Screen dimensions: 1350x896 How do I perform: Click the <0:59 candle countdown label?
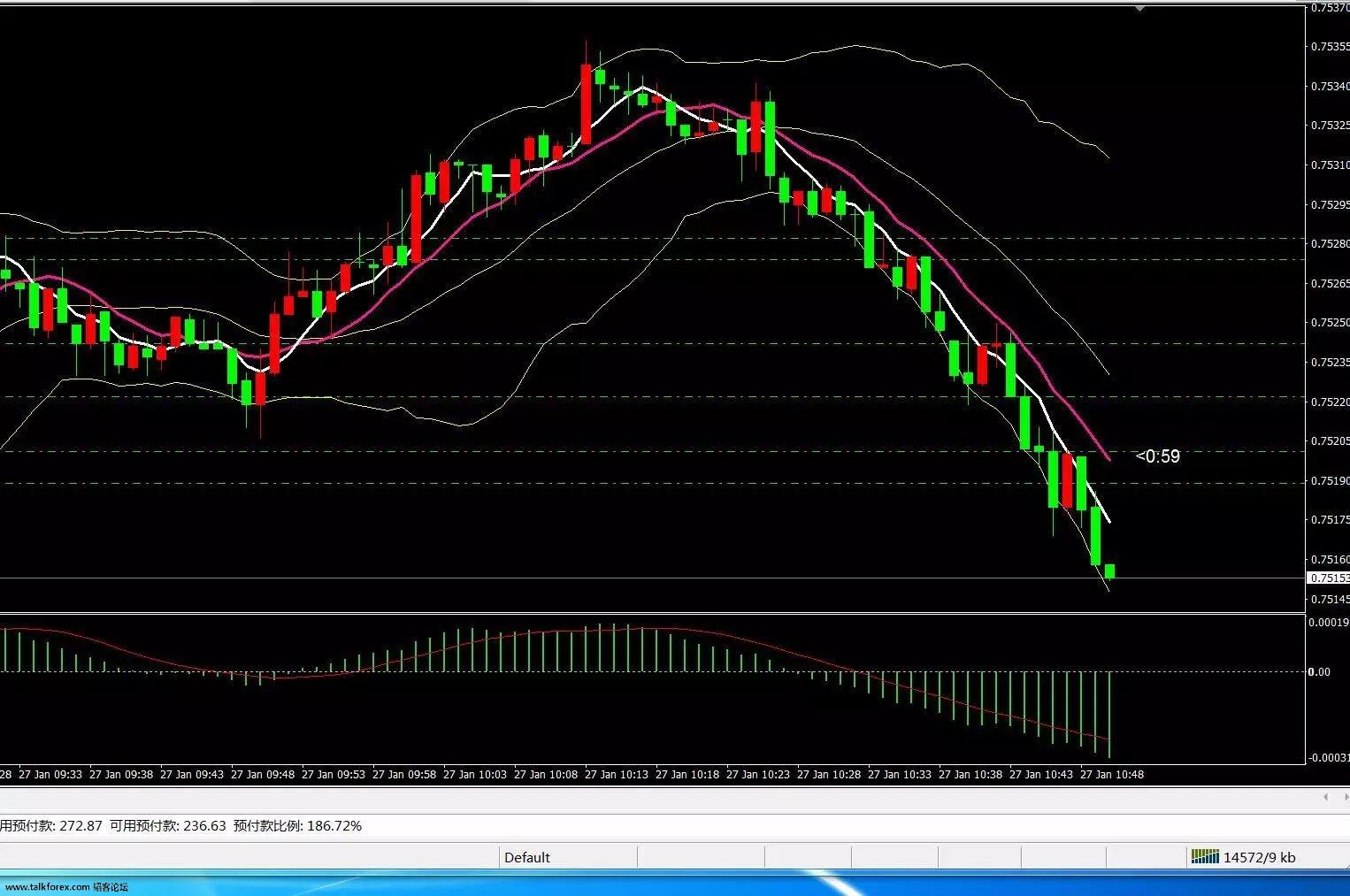pyautogui.click(x=1157, y=456)
